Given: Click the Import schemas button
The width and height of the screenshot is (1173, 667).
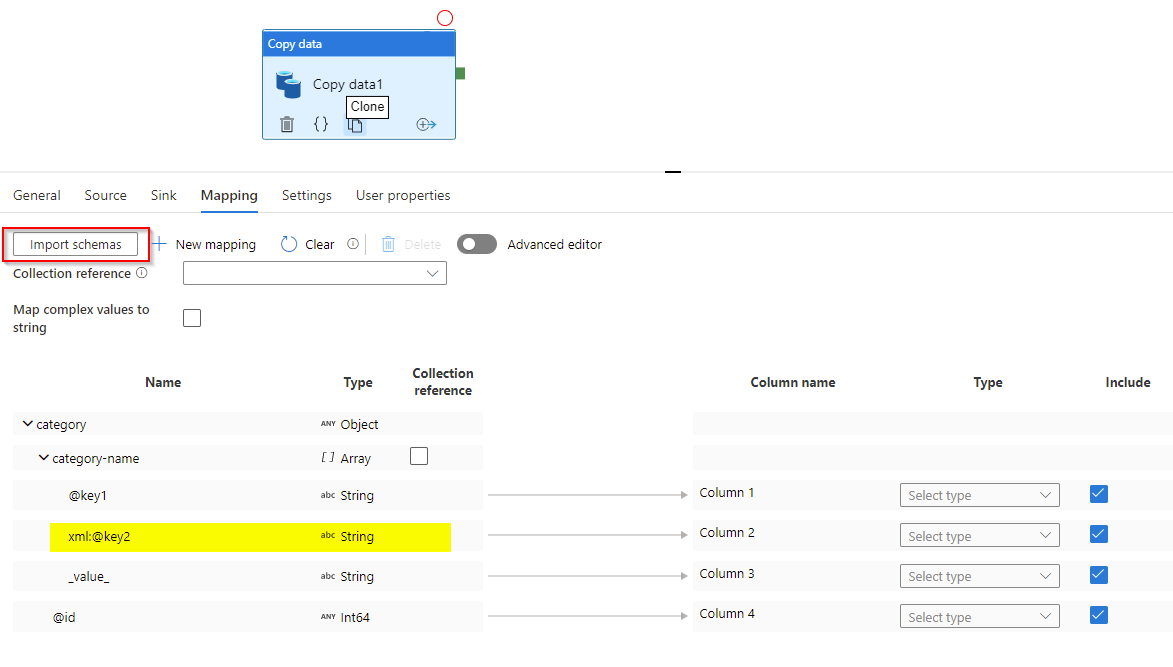Looking at the screenshot, I should tap(75, 243).
